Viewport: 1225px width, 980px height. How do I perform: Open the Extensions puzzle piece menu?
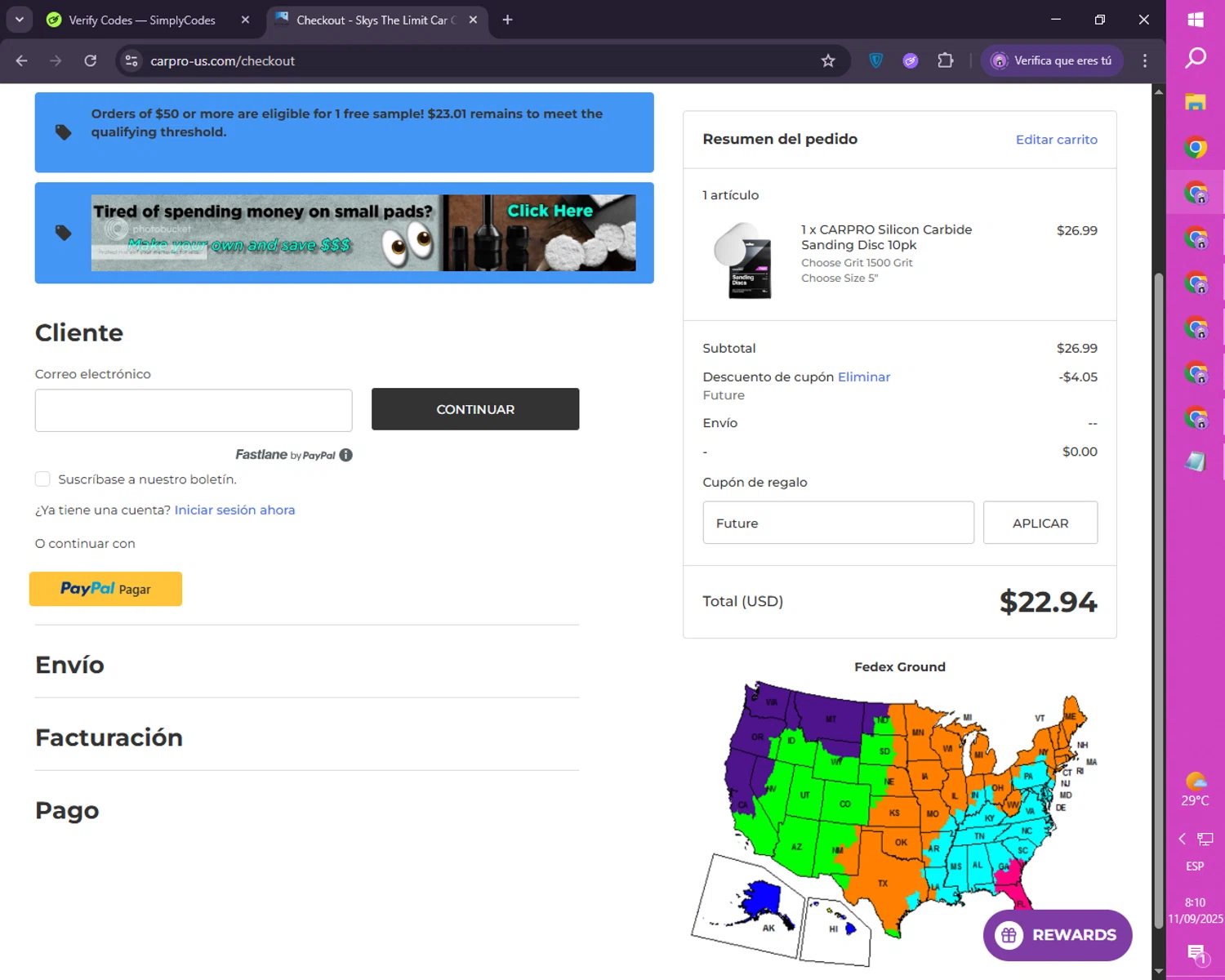tap(945, 60)
